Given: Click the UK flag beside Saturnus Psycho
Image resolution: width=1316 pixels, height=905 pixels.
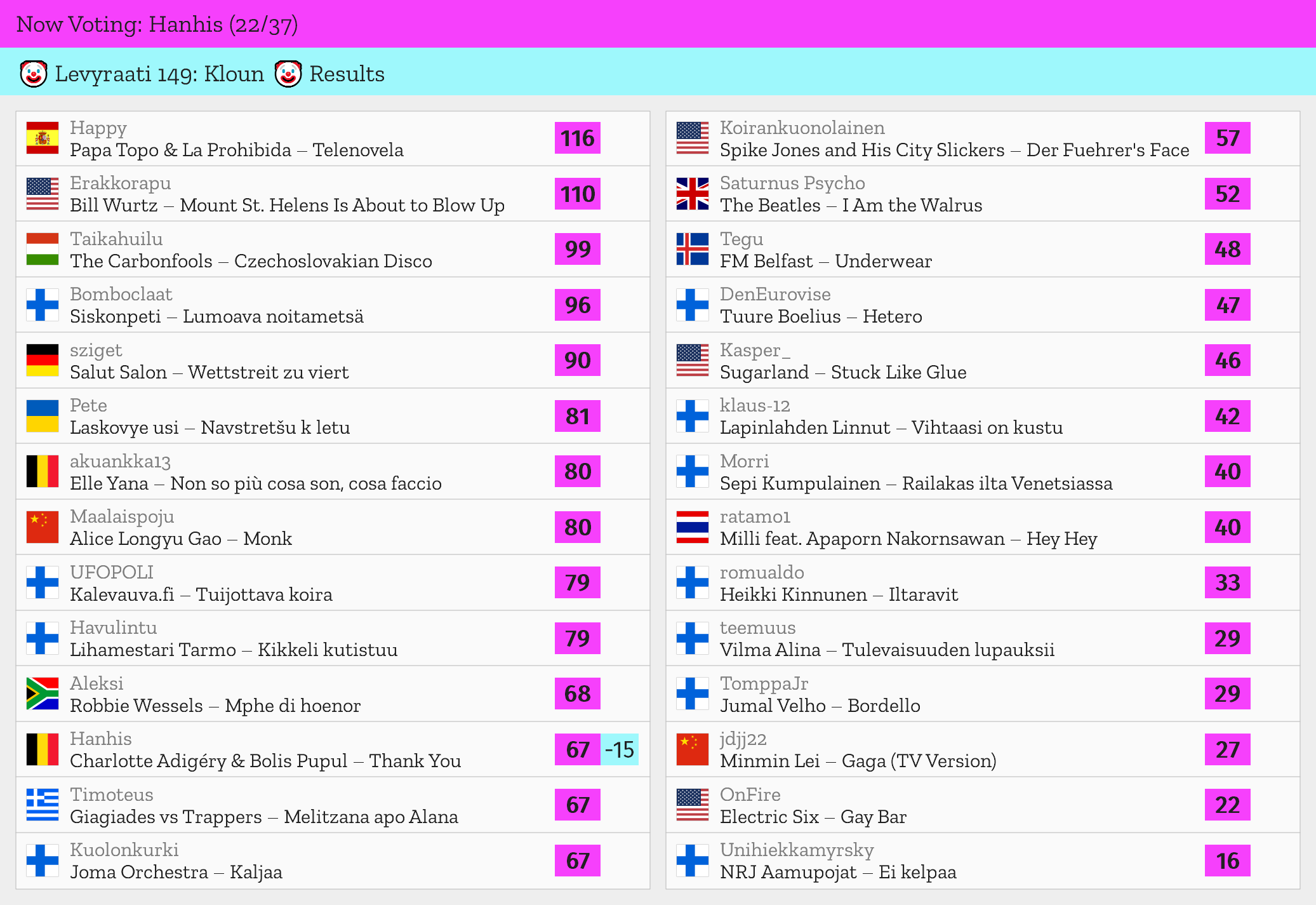Looking at the screenshot, I should click(x=692, y=194).
